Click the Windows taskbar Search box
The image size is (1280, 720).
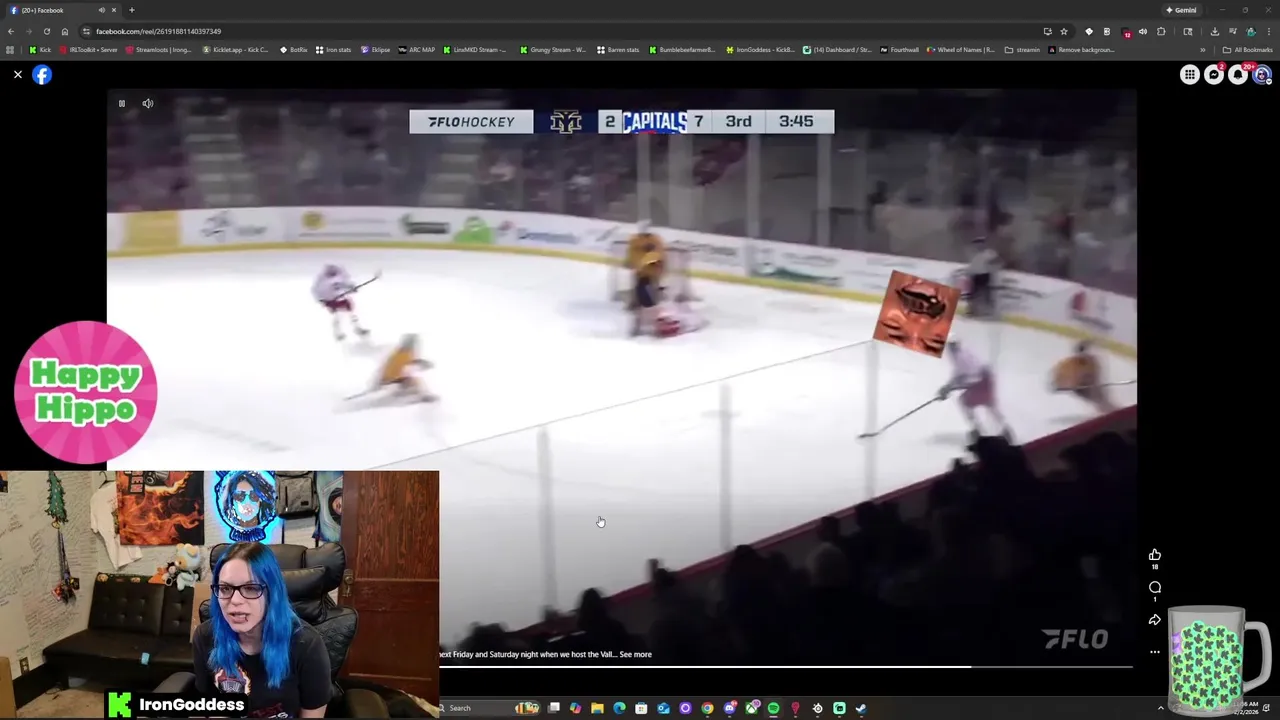pyautogui.click(x=490, y=708)
